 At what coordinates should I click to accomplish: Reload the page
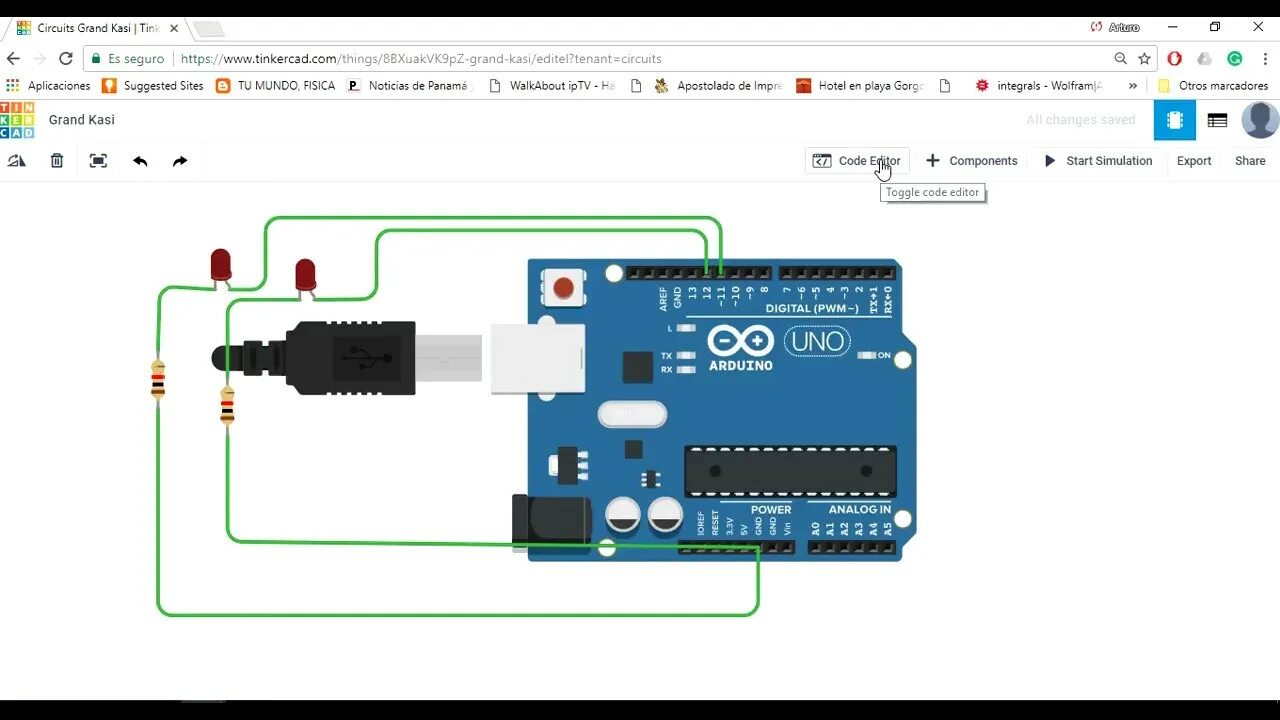pos(66,58)
